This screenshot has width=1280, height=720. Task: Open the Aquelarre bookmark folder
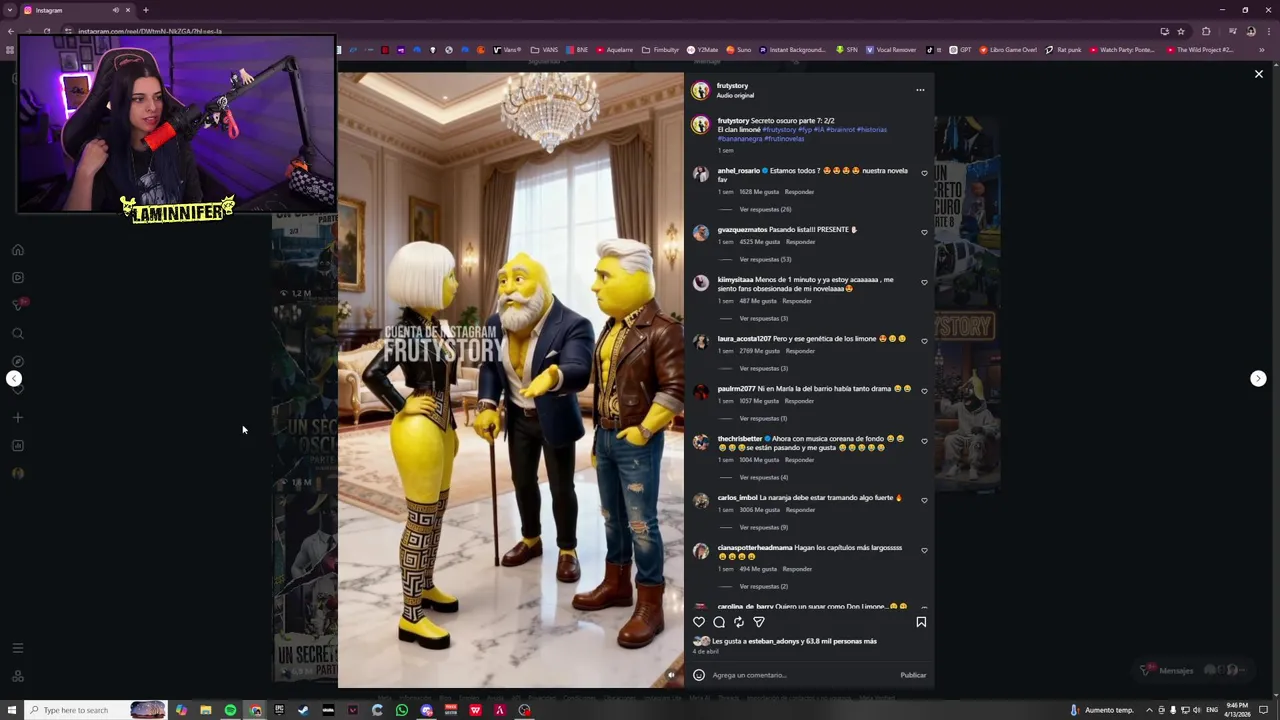(614, 50)
